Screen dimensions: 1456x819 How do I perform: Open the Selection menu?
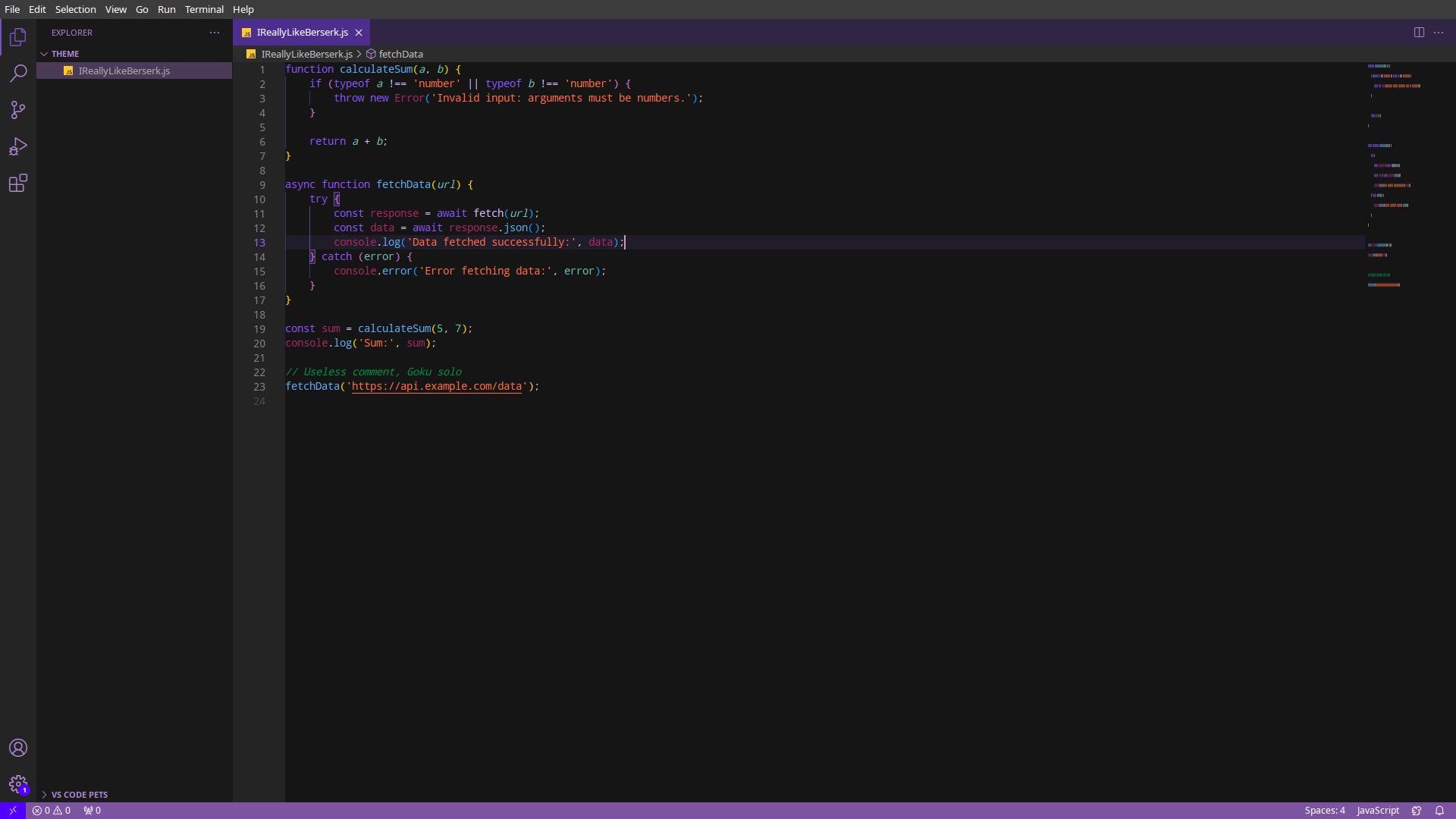[x=75, y=9]
